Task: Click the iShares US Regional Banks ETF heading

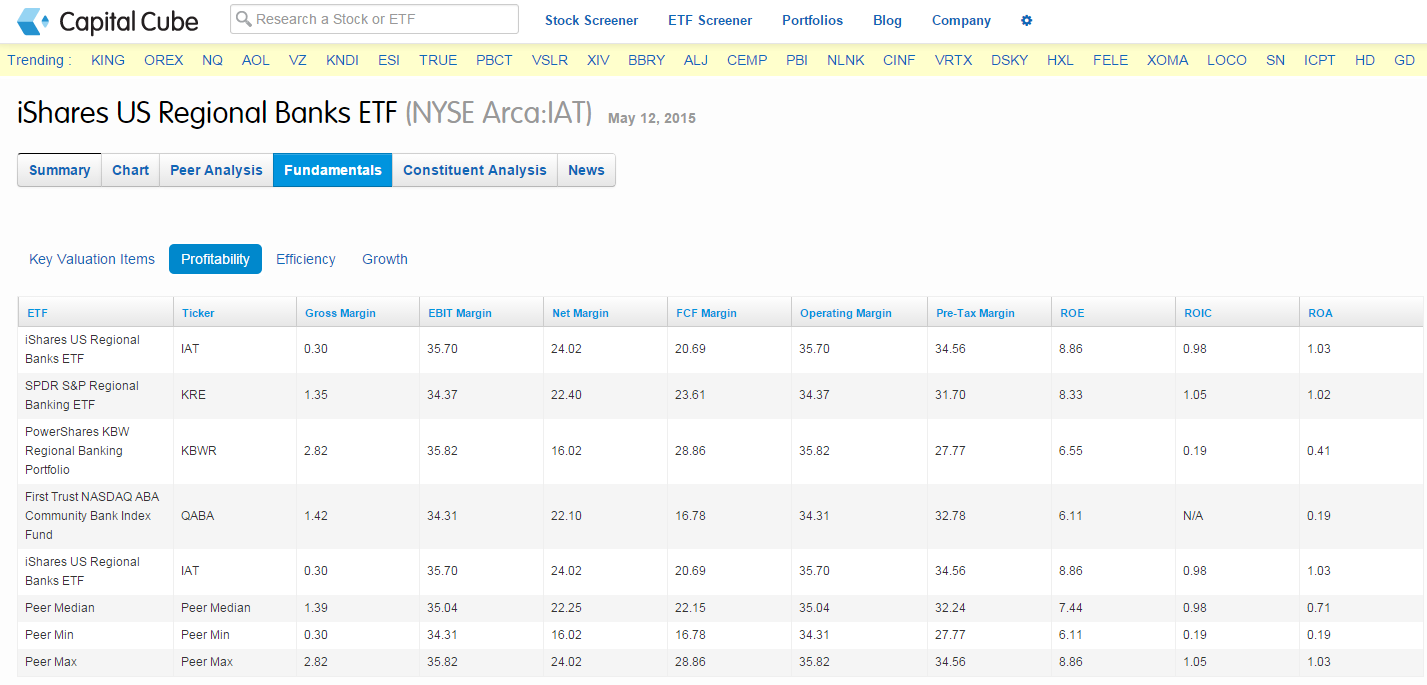Action: point(207,114)
